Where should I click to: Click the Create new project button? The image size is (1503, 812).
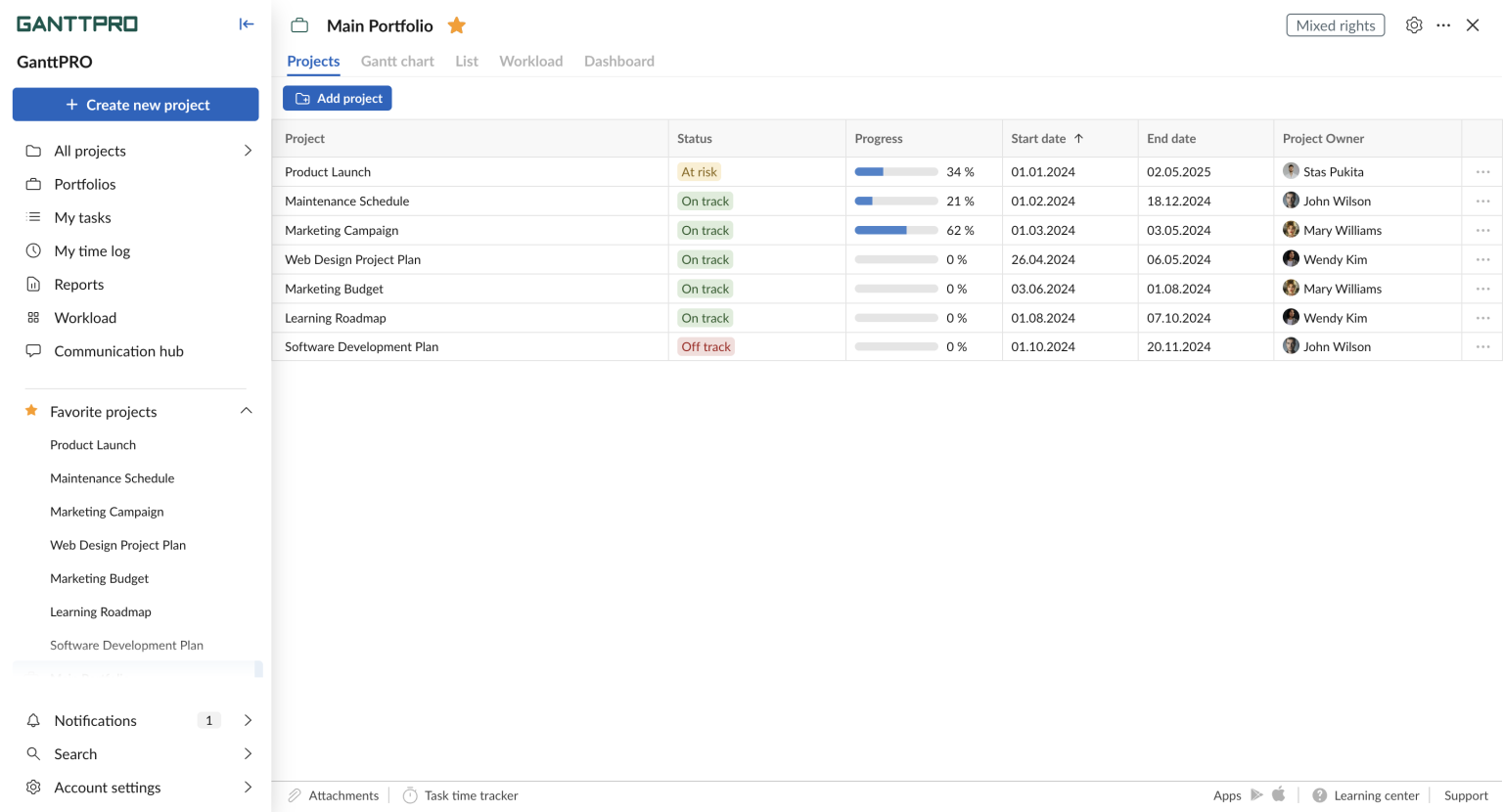(135, 105)
